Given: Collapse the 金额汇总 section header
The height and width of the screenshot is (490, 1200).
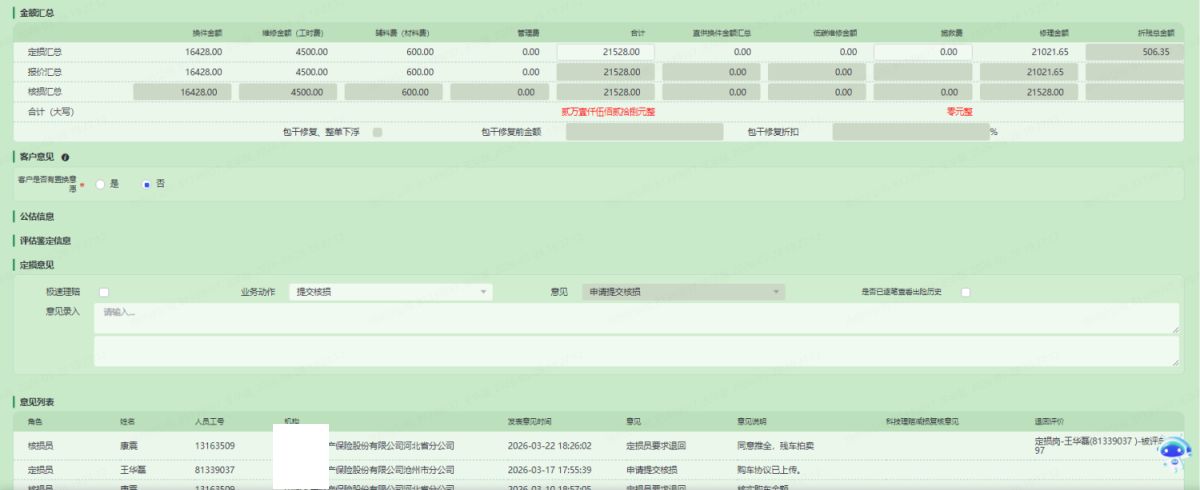Looking at the screenshot, I should (37, 12).
